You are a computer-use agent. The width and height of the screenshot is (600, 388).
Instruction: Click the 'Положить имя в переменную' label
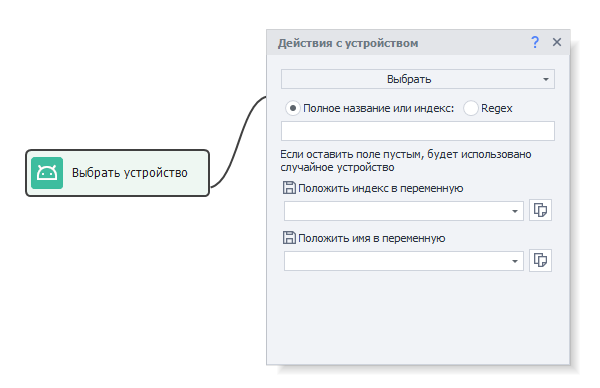point(372,238)
